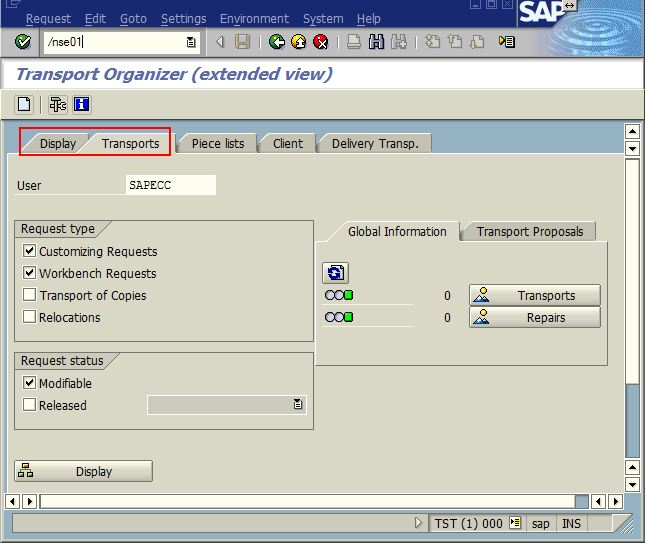Open the Edit menu
The image size is (645, 543).
coord(95,19)
